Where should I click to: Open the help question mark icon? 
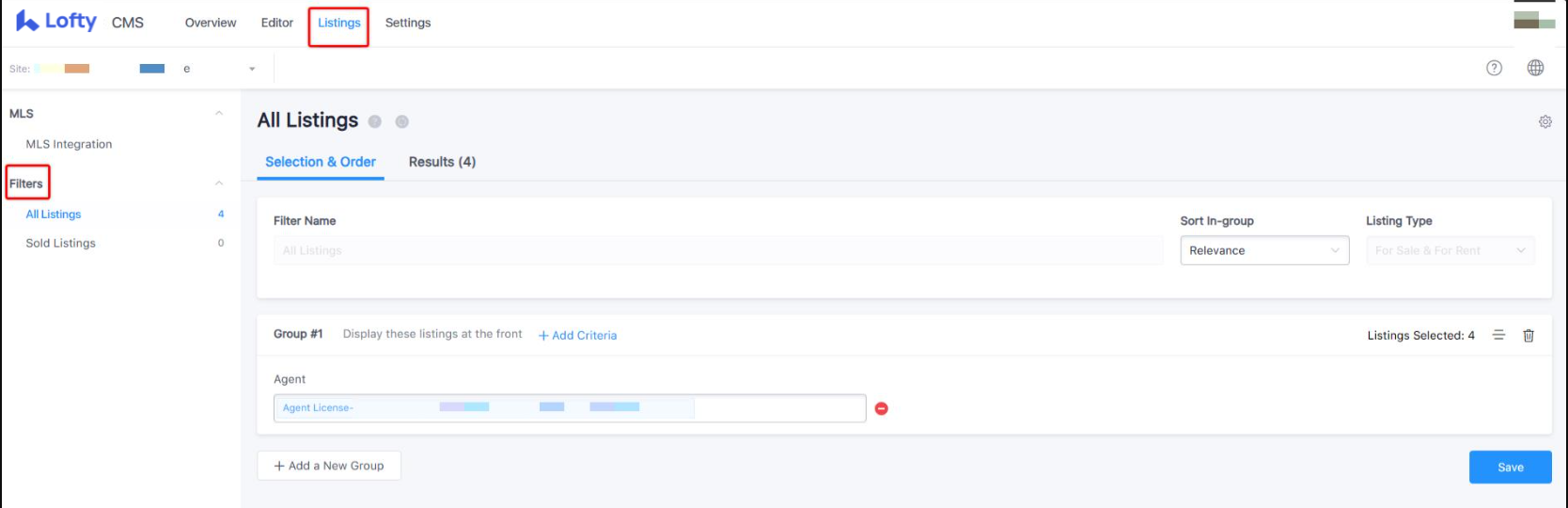(1494, 68)
